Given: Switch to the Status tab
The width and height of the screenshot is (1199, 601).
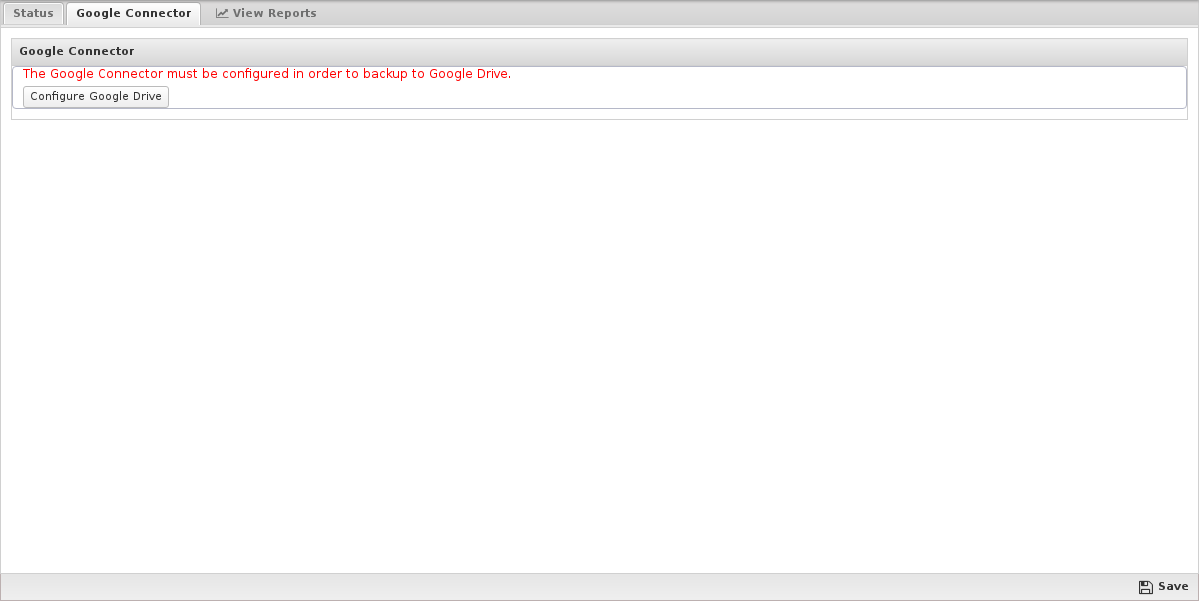Looking at the screenshot, I should tap(33, 13).
